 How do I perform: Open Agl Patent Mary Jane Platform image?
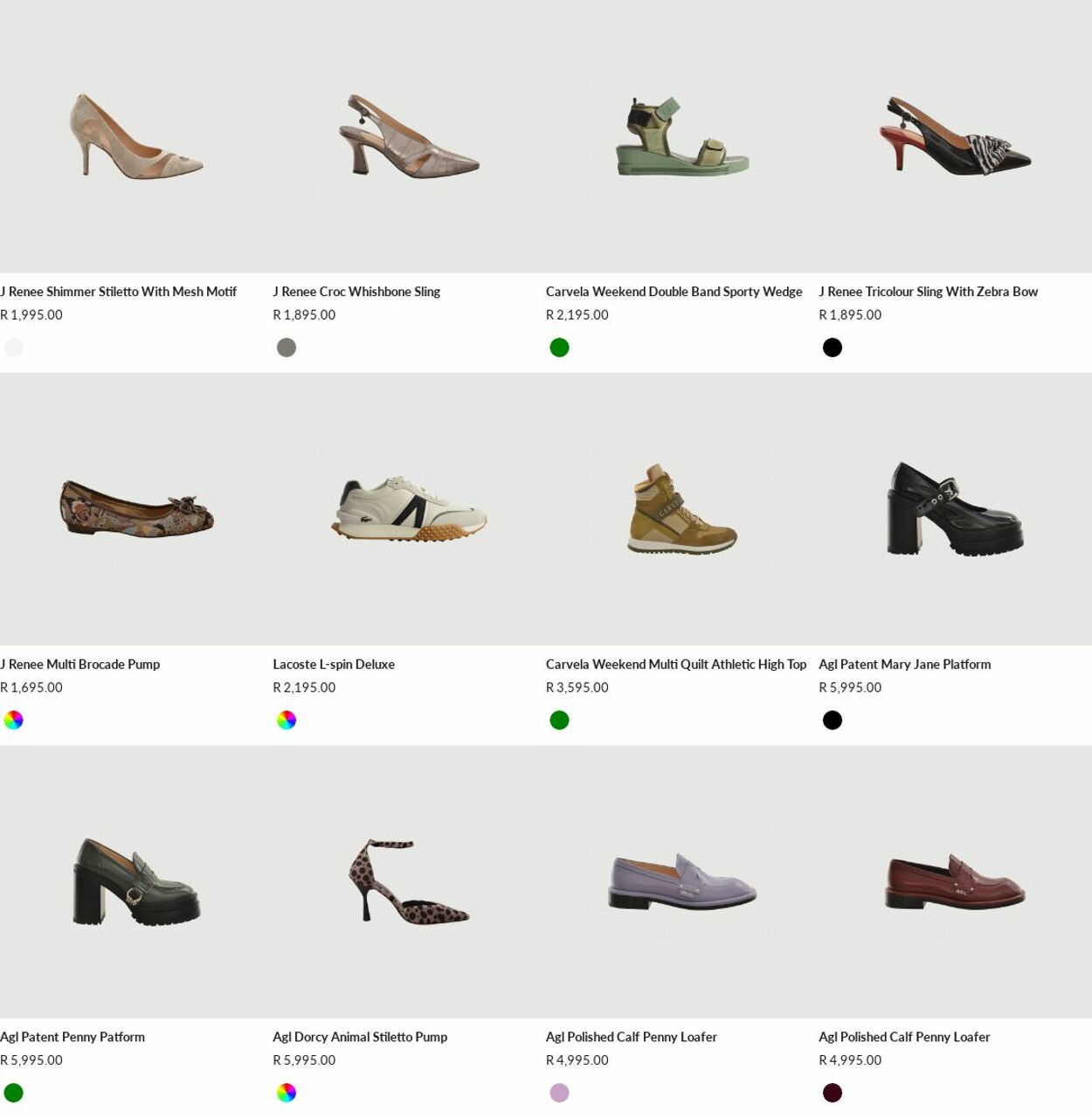point(955,509)
